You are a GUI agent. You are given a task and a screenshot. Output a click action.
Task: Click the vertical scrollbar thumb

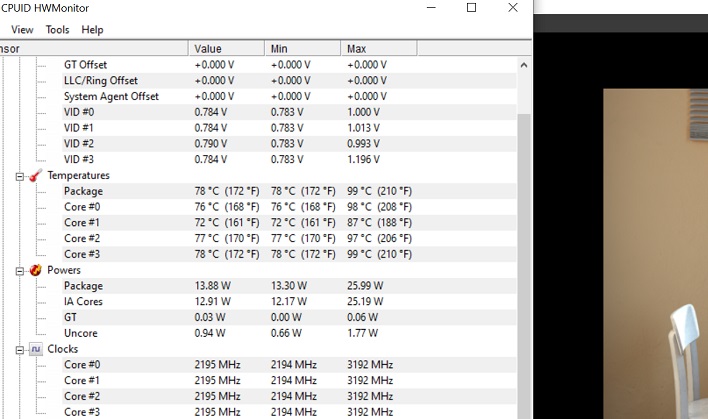tap(524, 266)
